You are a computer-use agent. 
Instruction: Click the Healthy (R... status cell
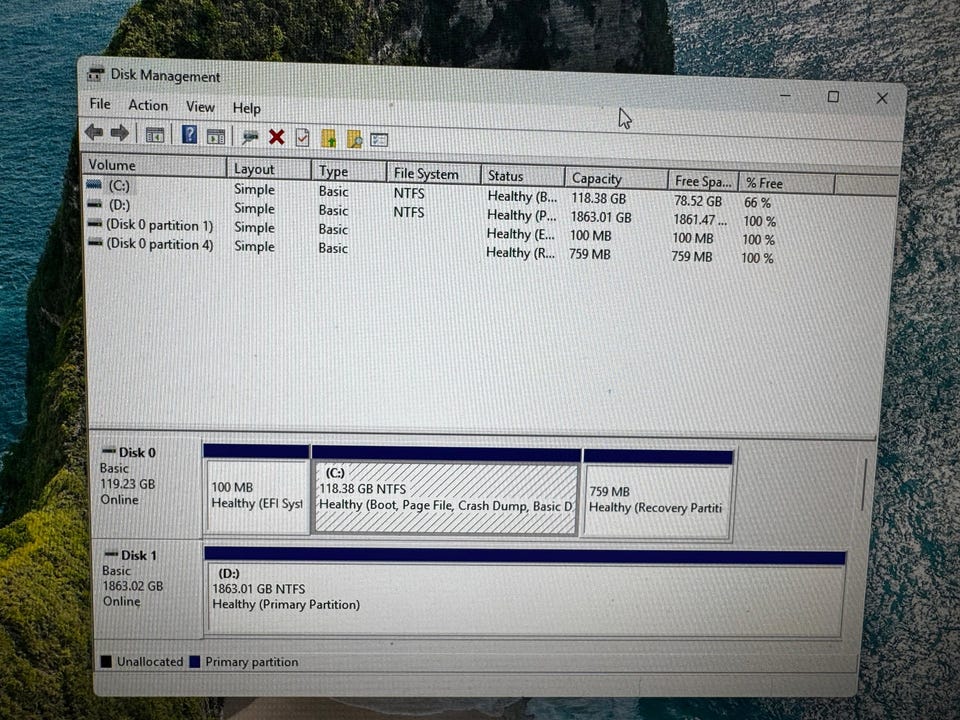[520, 252]
